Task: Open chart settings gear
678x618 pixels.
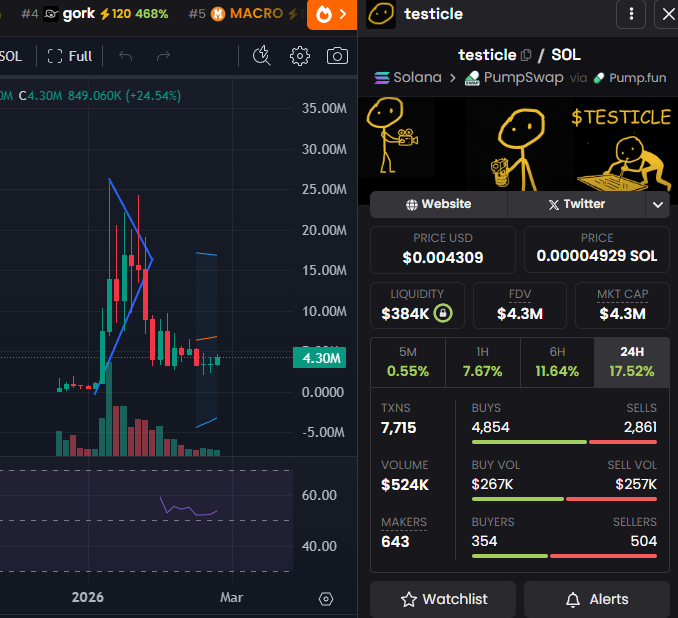Action: tap(300, 56)
